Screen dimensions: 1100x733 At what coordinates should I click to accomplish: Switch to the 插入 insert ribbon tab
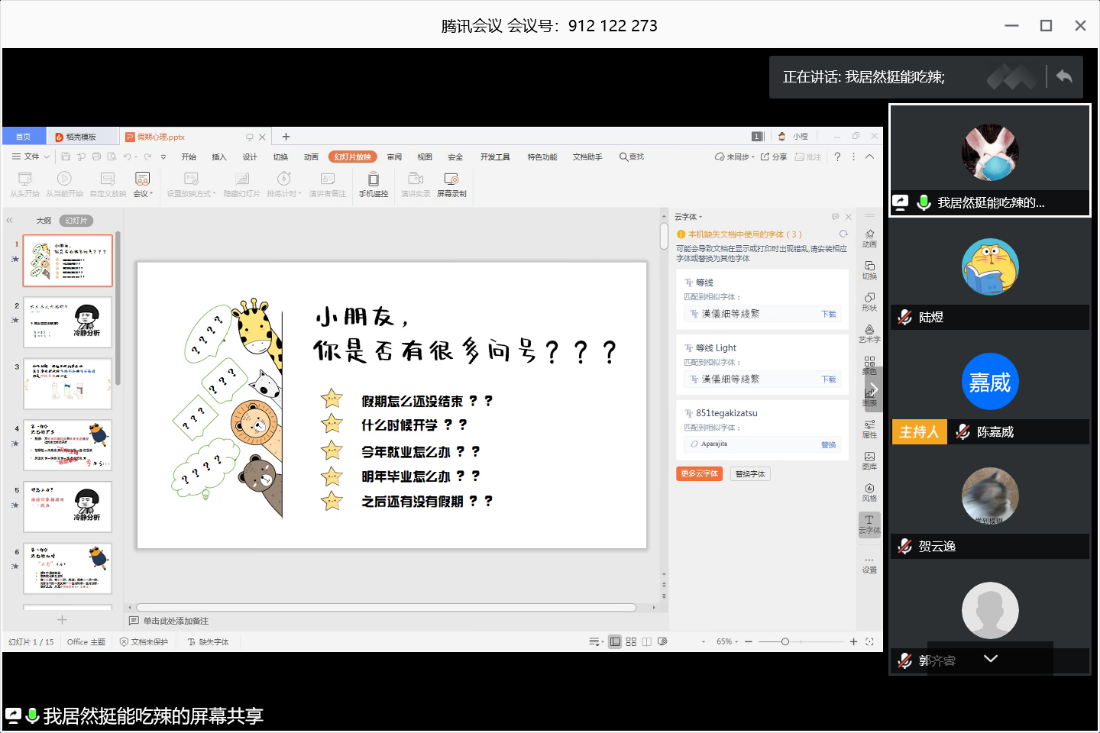click(x=219, y=157)
